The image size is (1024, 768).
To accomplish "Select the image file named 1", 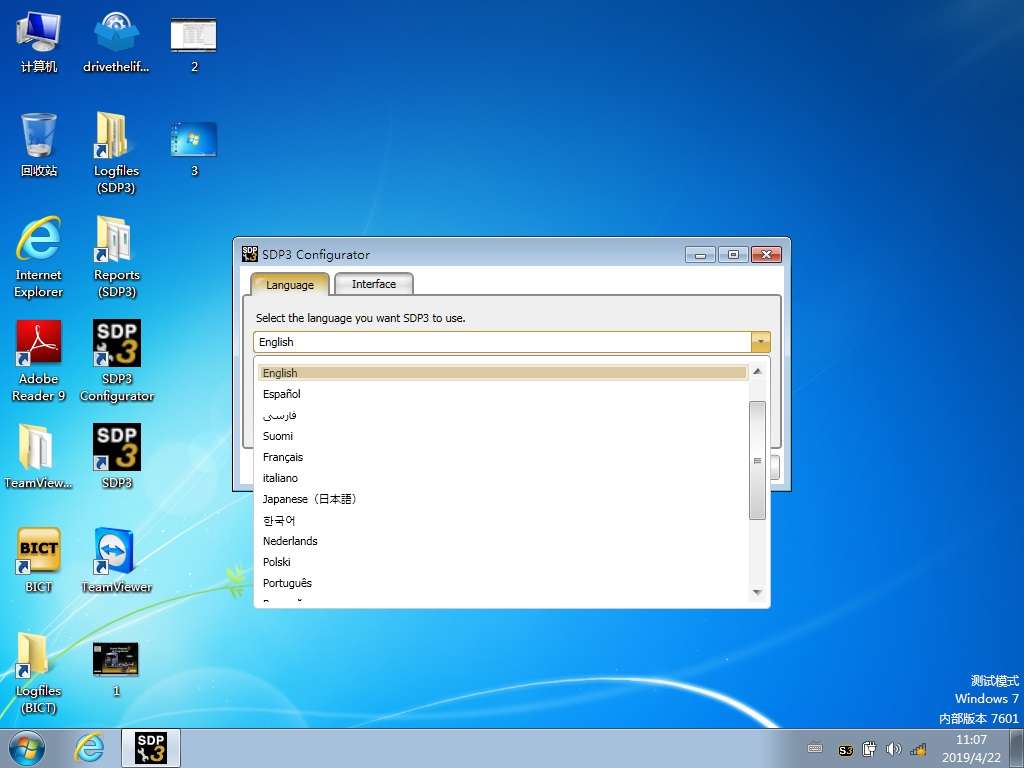I will pyautogui.click(x=116, y=668).
